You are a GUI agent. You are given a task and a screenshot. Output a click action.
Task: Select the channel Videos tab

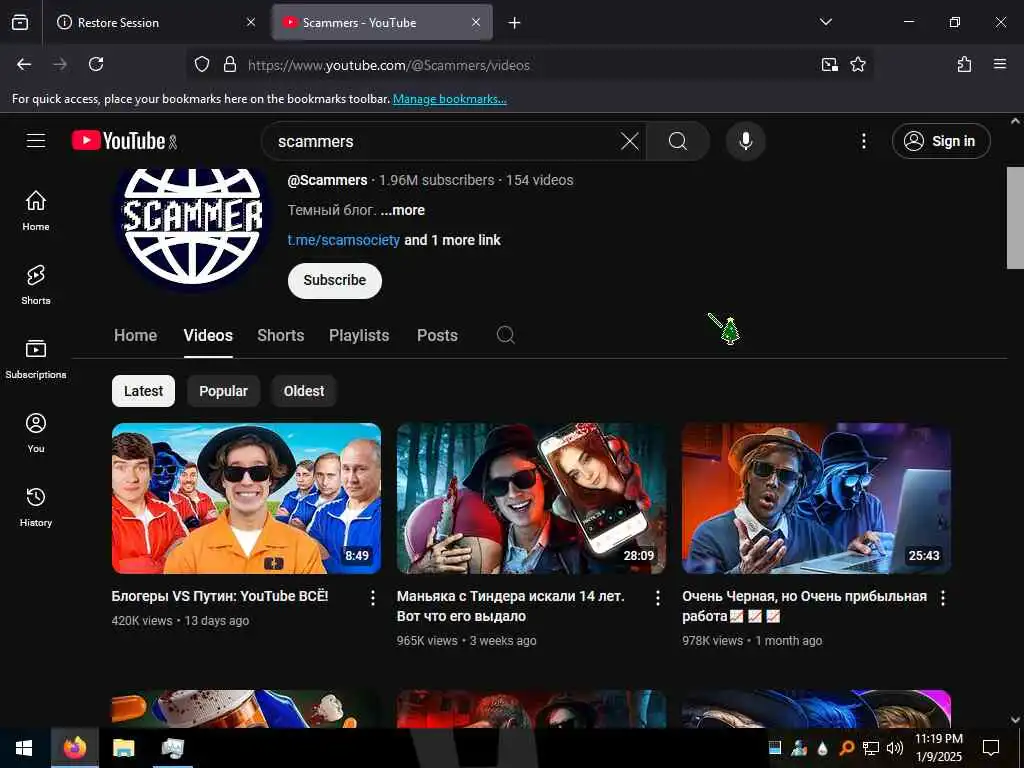point(208,335)
